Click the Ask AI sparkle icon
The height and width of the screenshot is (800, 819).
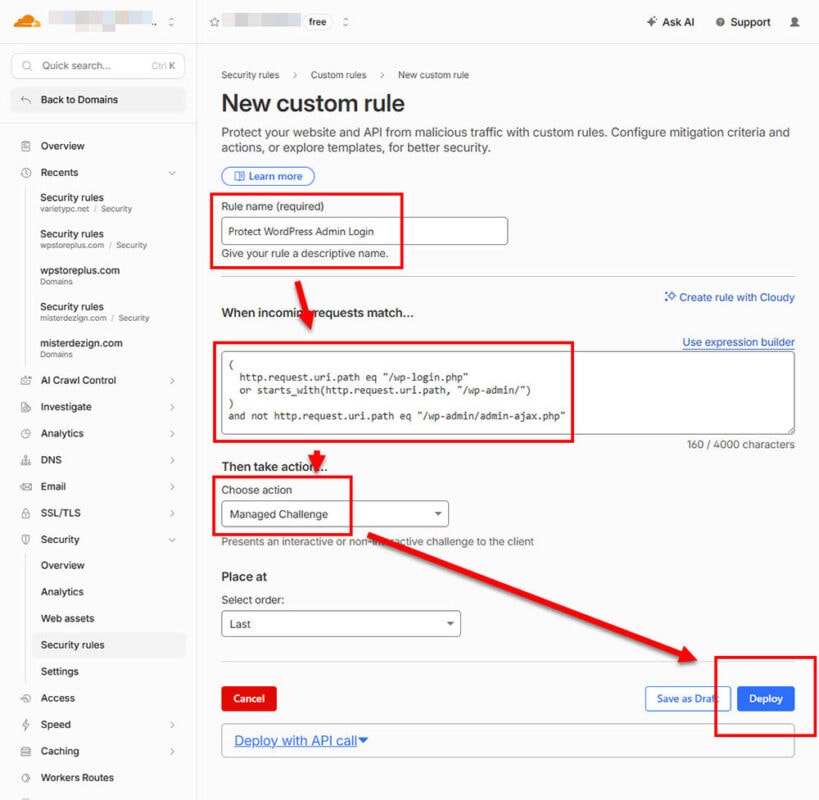651,22
